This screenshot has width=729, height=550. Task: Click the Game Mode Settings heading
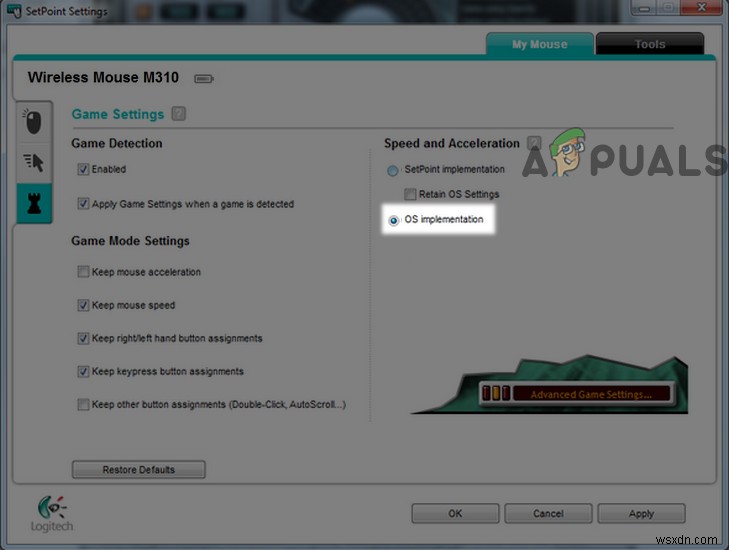130,241
